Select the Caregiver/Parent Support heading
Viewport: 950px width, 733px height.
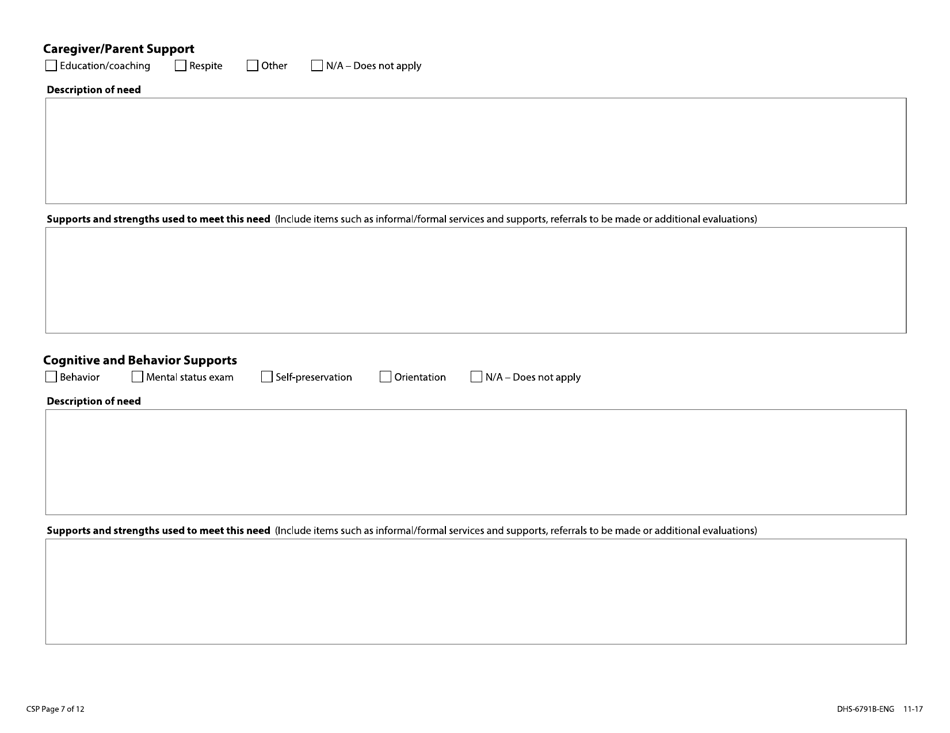(118, 48)
